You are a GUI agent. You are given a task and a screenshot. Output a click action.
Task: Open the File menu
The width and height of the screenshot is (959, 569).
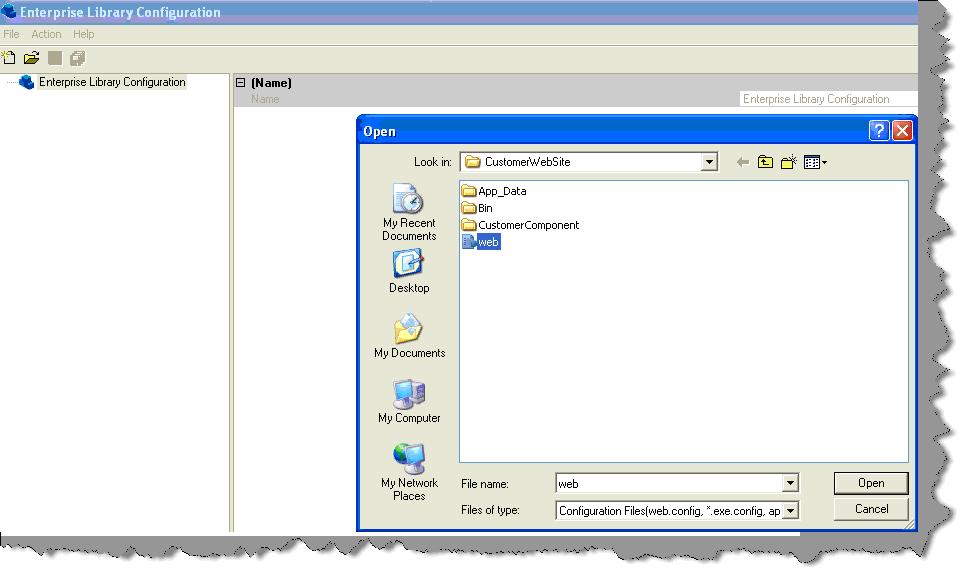(11, 34)
